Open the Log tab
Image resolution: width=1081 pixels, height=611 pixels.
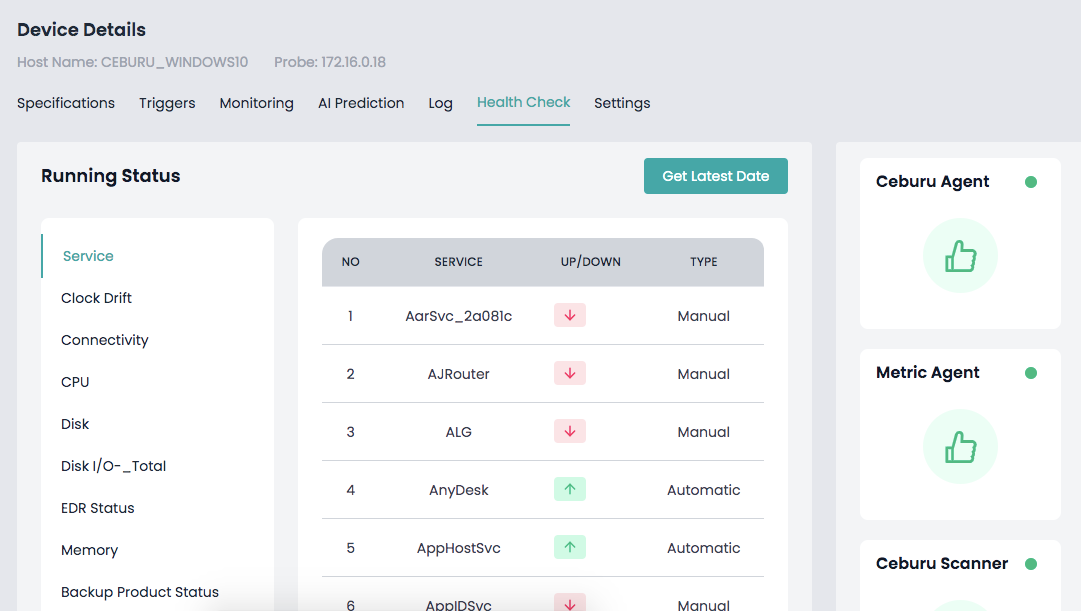[441, 103]
